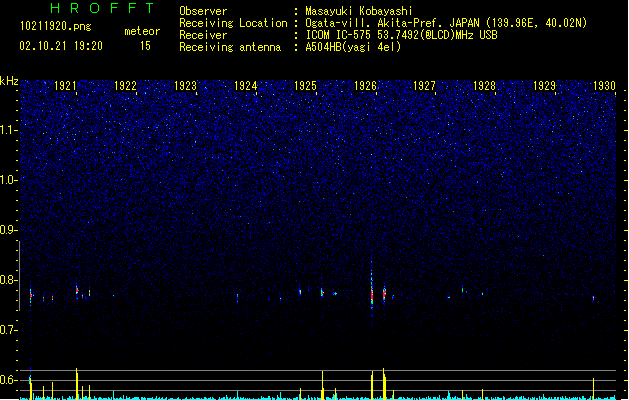Click the 1927 time marker

point(424,86)
